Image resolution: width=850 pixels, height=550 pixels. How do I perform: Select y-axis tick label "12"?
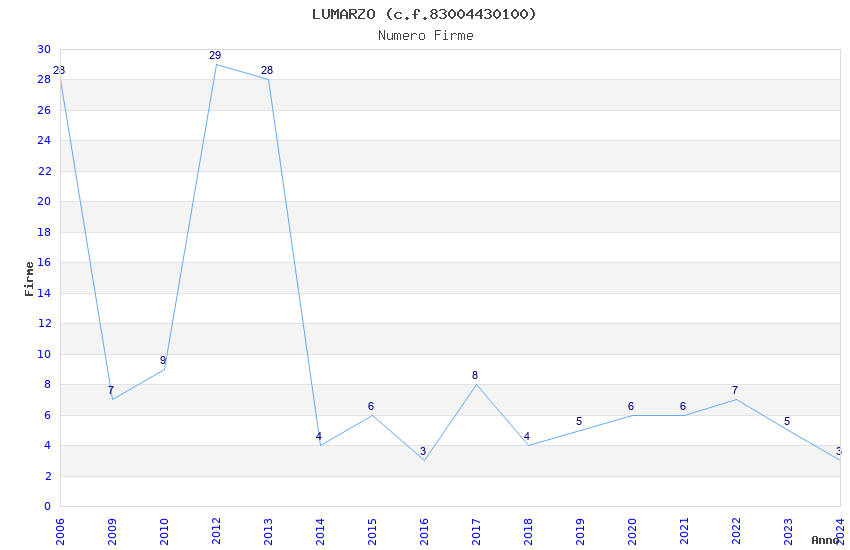point(44,323)
